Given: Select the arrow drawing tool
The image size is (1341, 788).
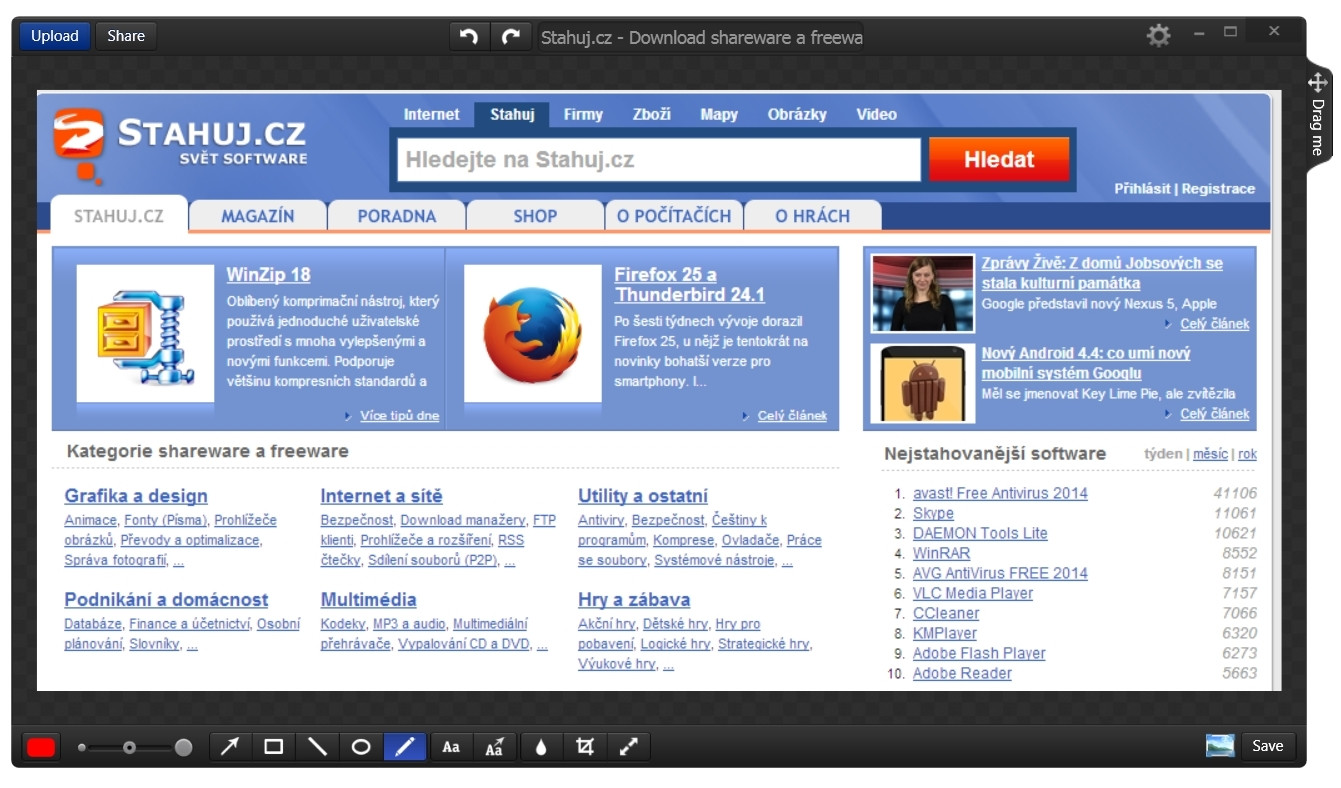Looking at the screenshot, I should [x=230, y=746].
